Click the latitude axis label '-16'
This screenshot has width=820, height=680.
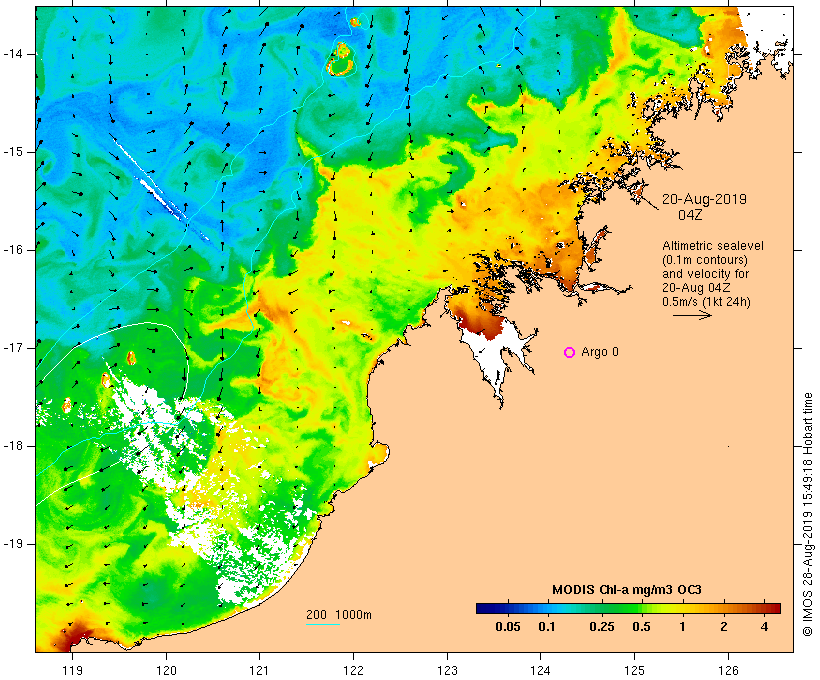click(x=13, y=250)
